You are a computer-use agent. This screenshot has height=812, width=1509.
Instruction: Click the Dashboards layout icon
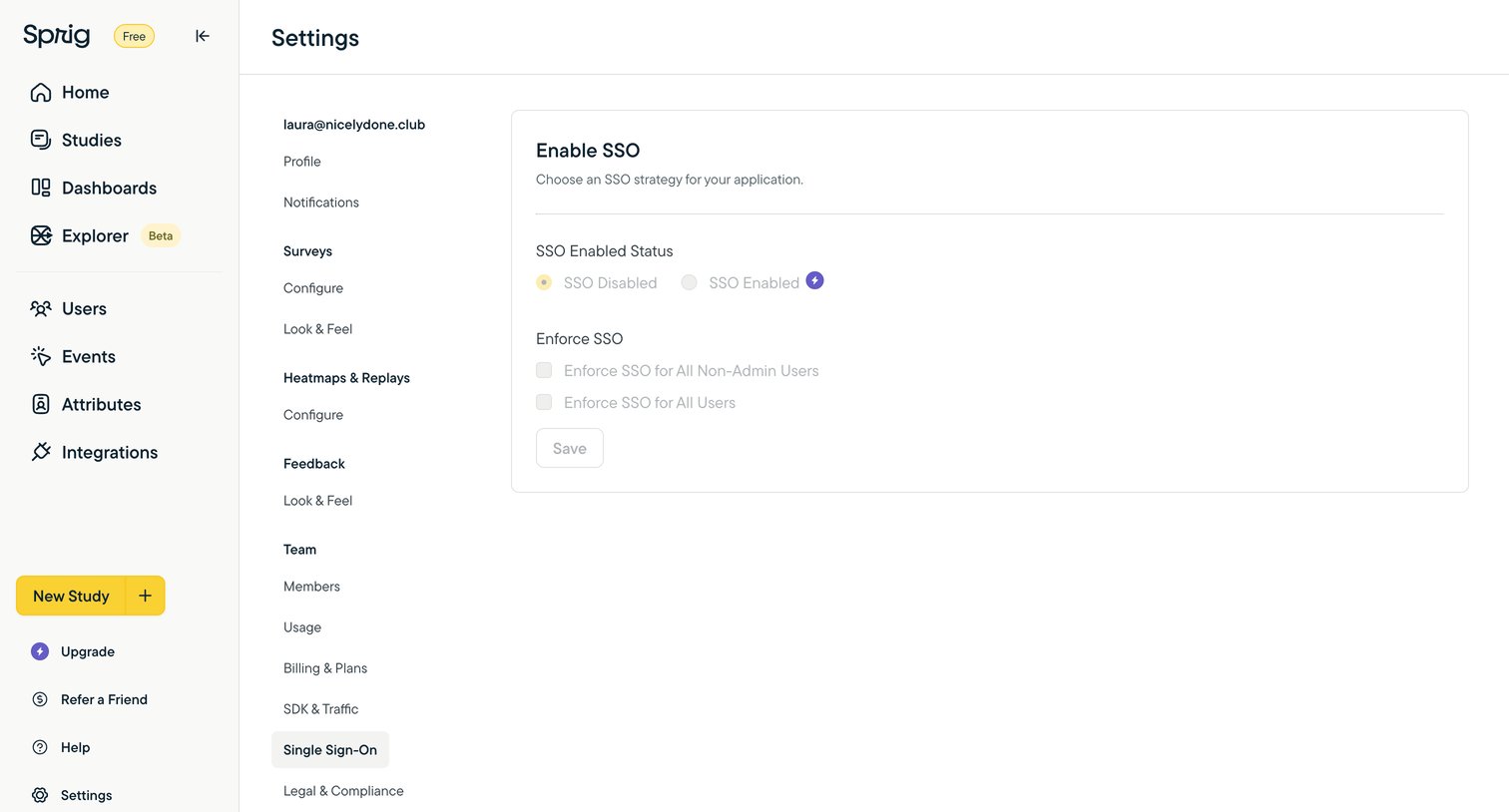point(41,188)
